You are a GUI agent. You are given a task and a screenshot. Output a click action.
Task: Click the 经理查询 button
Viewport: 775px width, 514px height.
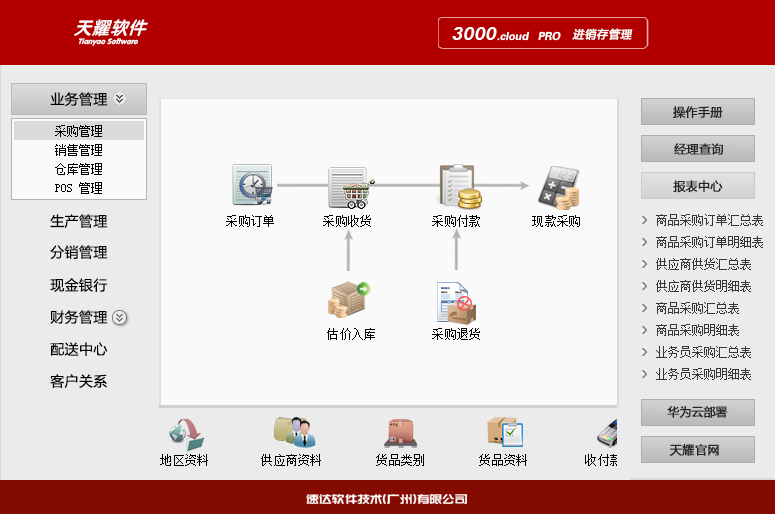click(x=697, y=149)
